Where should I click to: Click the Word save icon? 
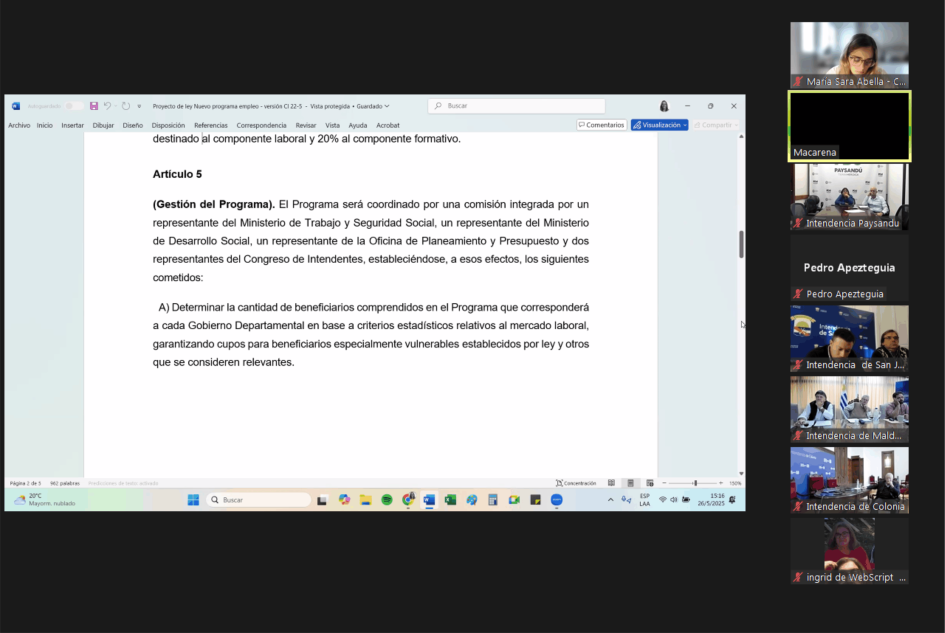94,106
